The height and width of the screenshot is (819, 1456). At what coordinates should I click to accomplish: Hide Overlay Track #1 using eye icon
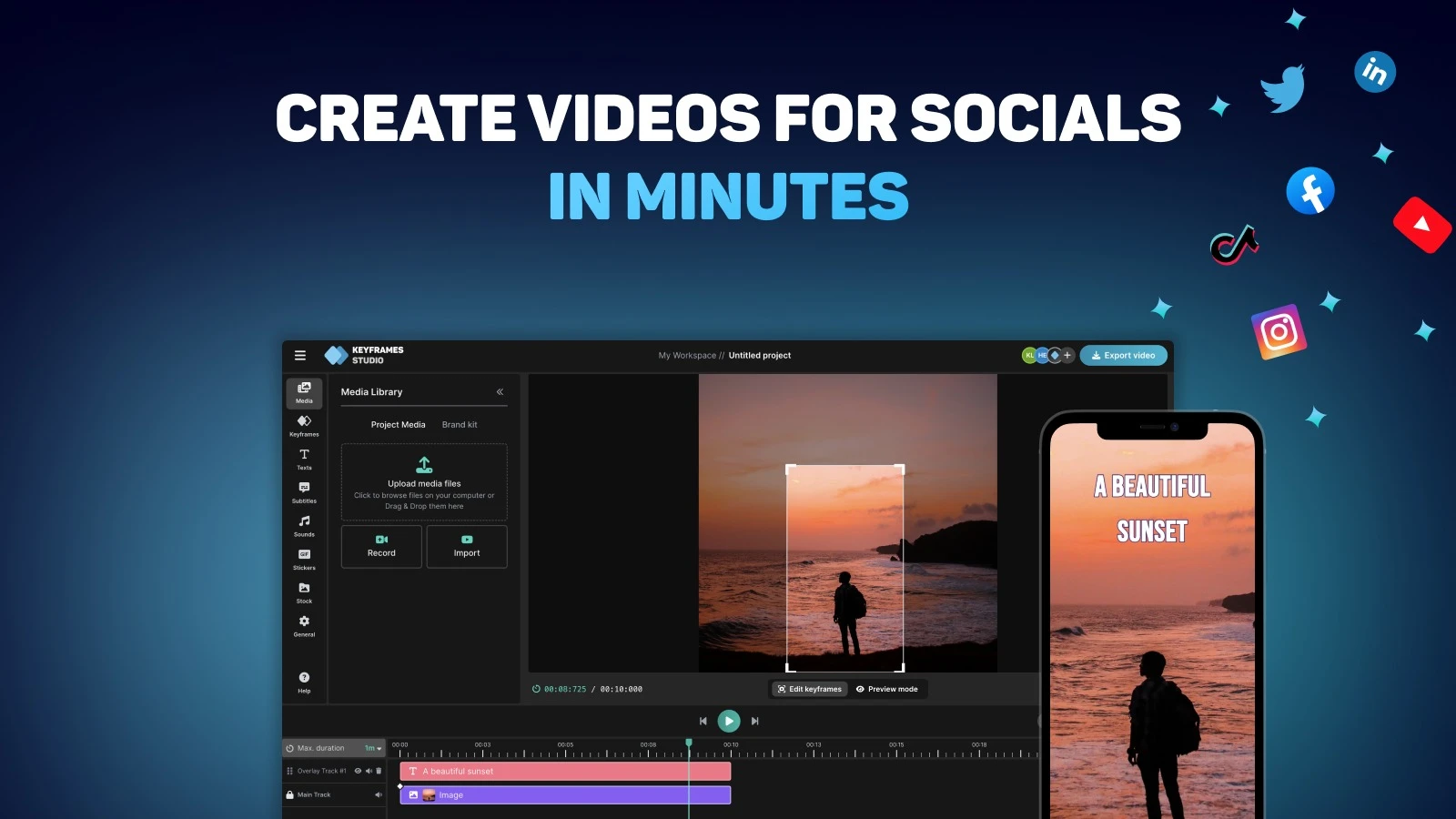tap(358, 771)
